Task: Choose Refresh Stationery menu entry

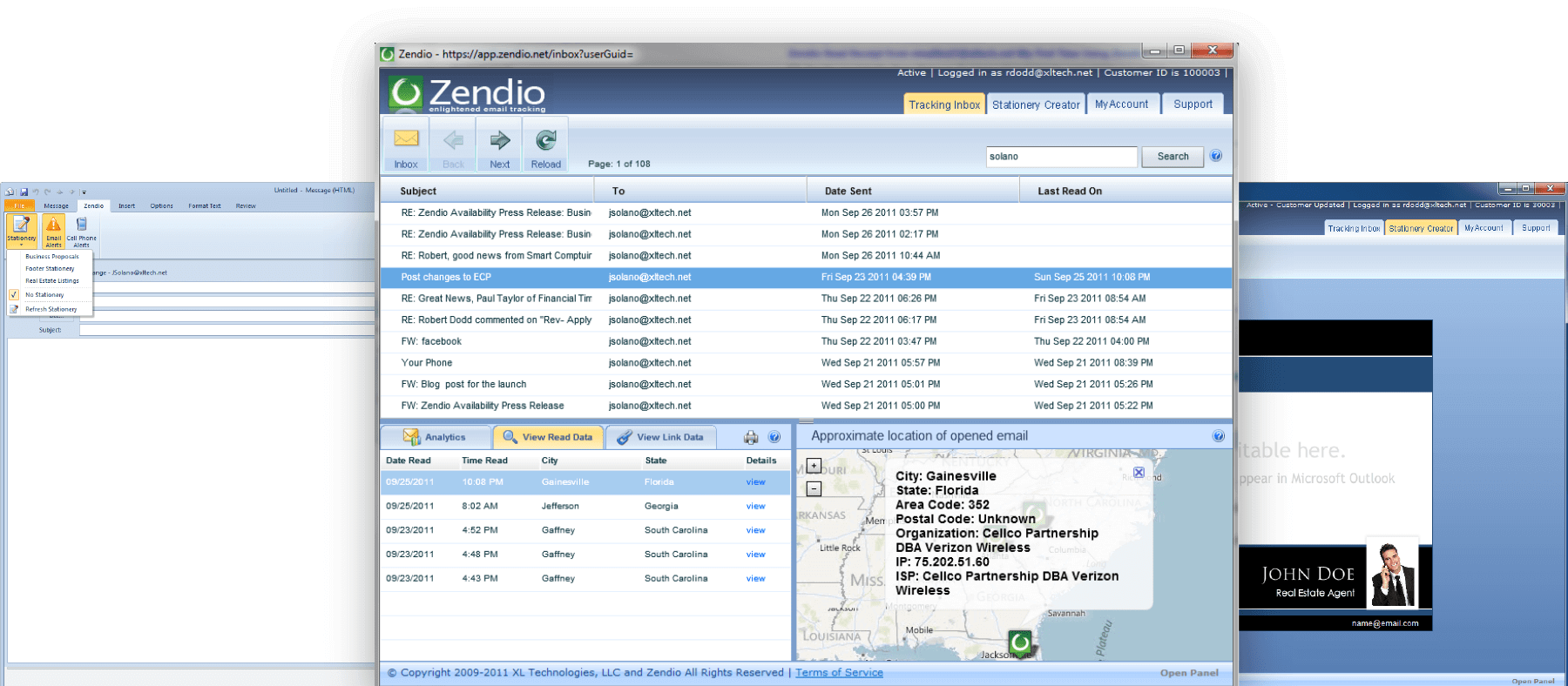Action: [51, 309]
